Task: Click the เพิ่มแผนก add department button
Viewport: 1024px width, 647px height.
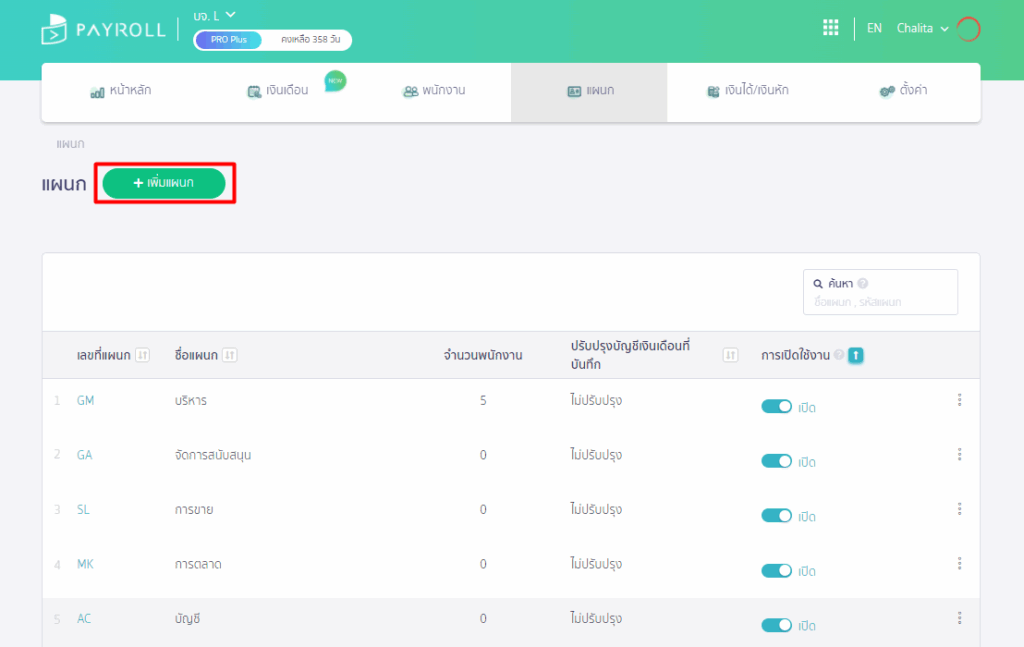Action: pos(164,183)
